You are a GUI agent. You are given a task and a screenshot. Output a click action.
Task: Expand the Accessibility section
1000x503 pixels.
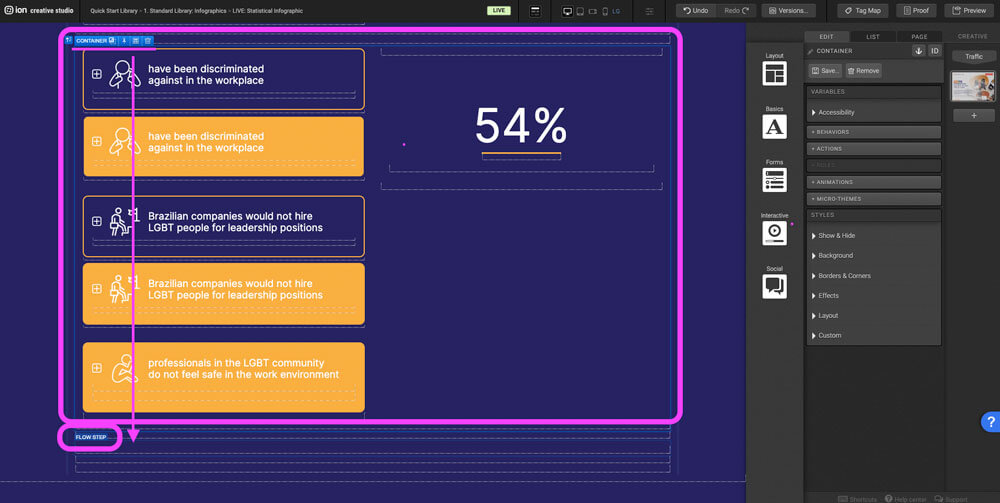pos(836,112)
